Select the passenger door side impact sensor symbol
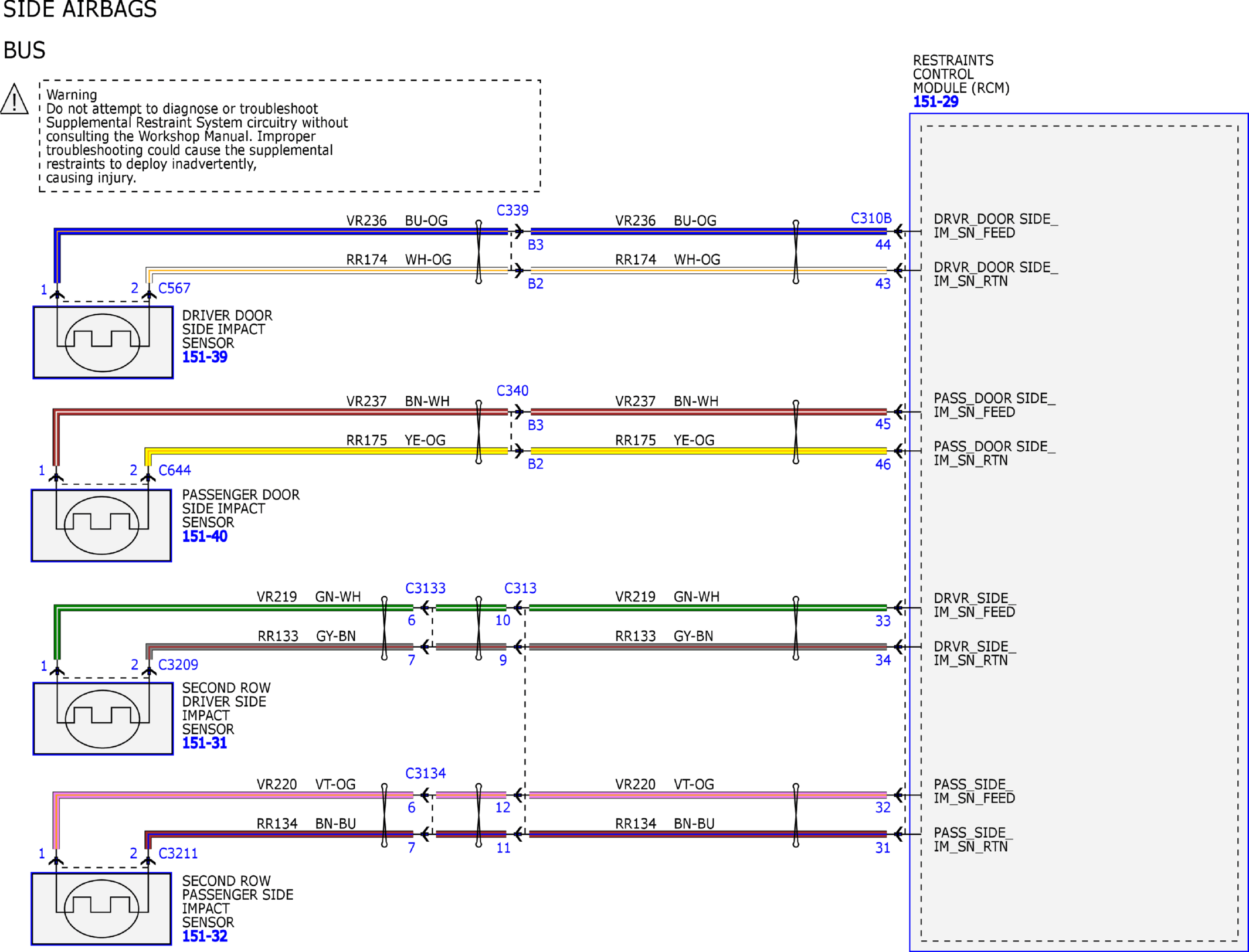Screen dimensions: 1249x952 click(x=101, y=525)
